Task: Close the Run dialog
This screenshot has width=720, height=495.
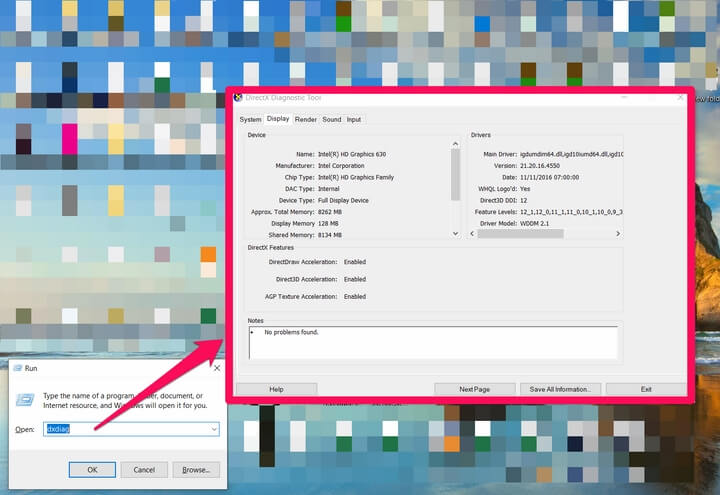Action: click(217, 368)
